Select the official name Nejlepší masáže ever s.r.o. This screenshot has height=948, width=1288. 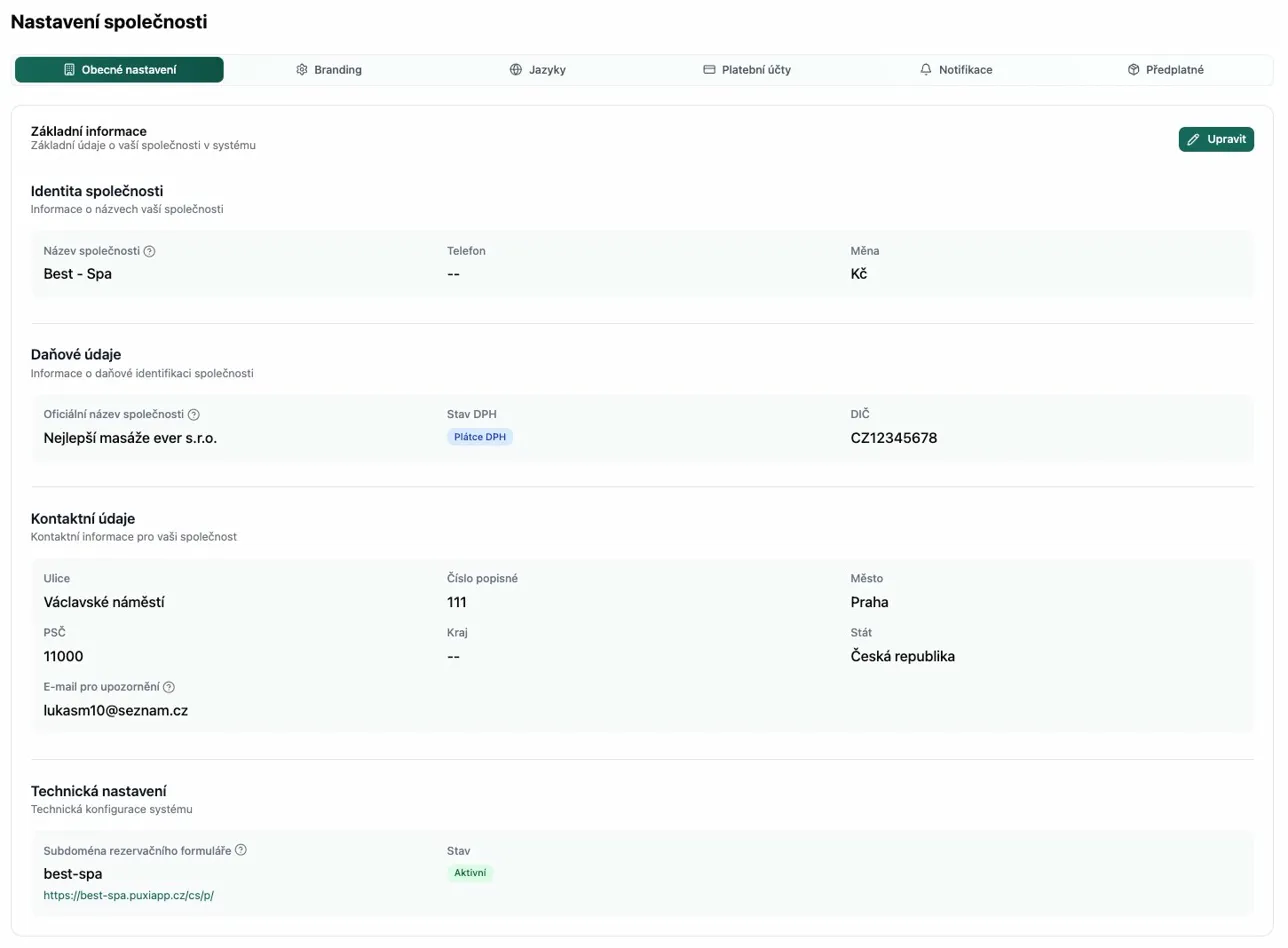pyautogui.click(x=131, y=437)
